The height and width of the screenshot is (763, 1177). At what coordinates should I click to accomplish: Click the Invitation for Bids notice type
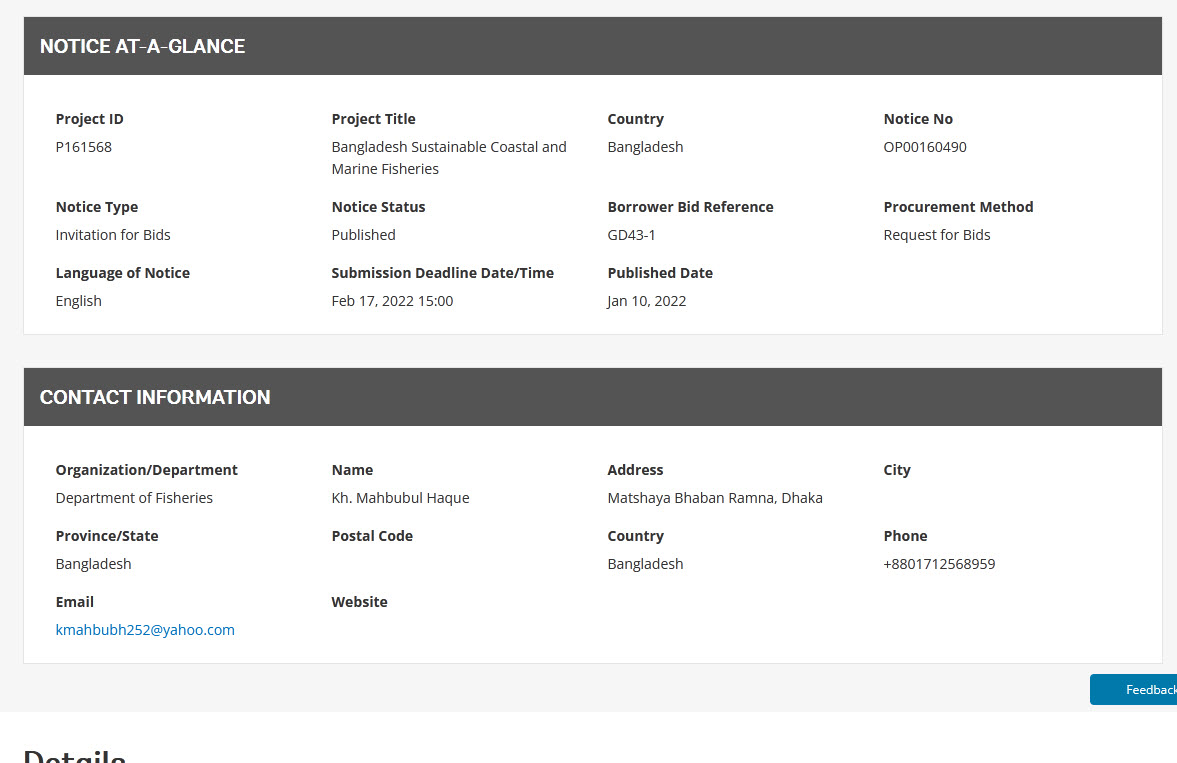click(x=113, y=235)
